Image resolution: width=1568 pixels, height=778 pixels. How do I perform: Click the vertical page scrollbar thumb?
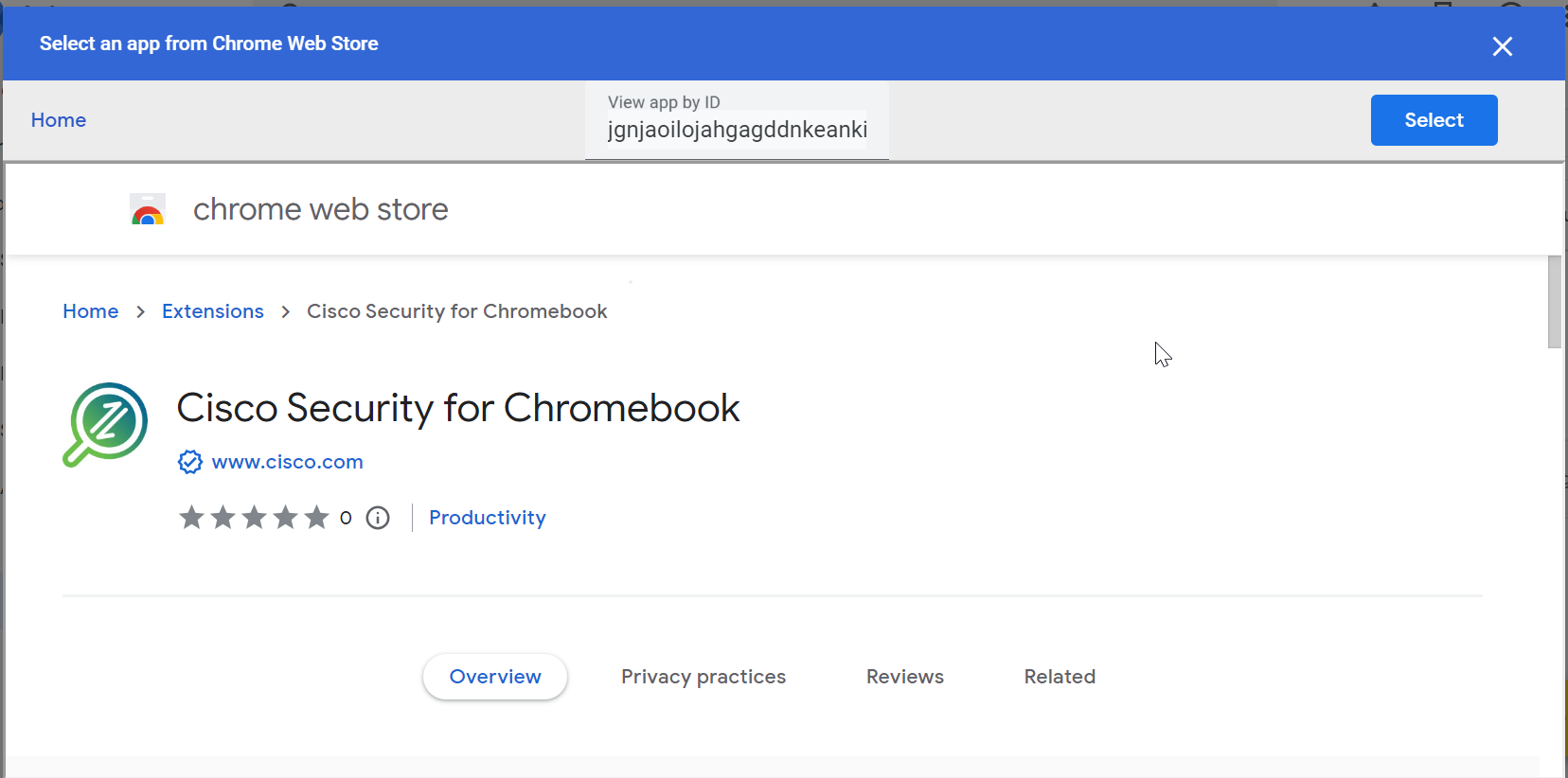click(x=1554, y=302)
